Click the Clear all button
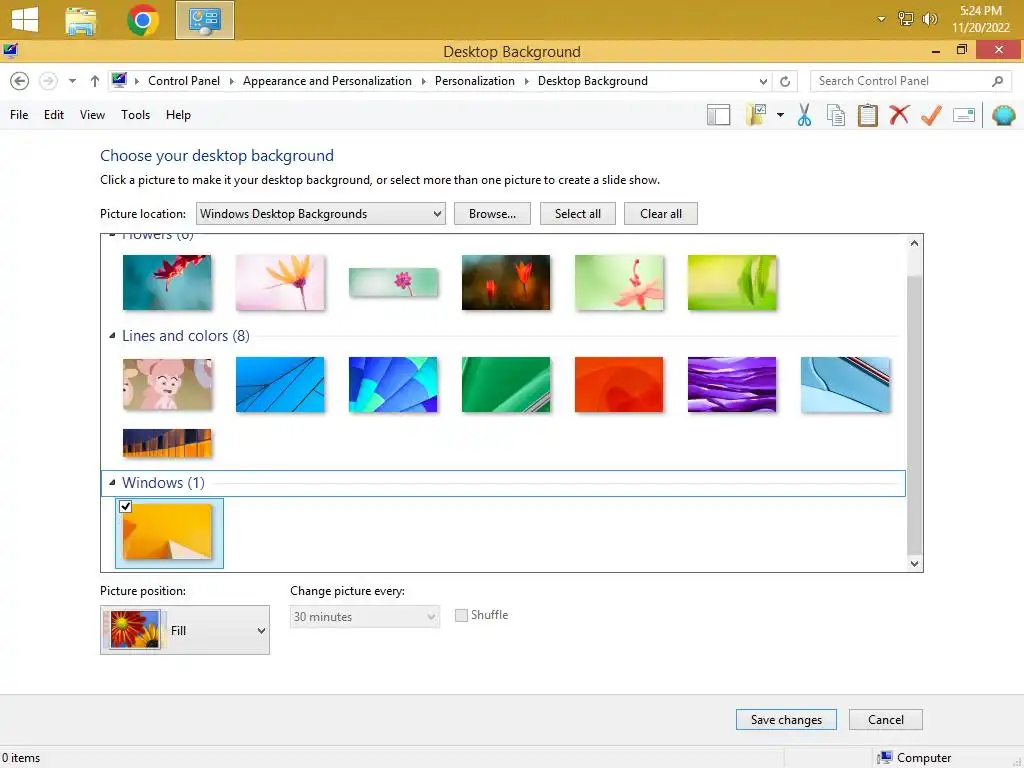Image resolution: width=1024 pixels, height=768 pixels. click(x=660, y=214)
